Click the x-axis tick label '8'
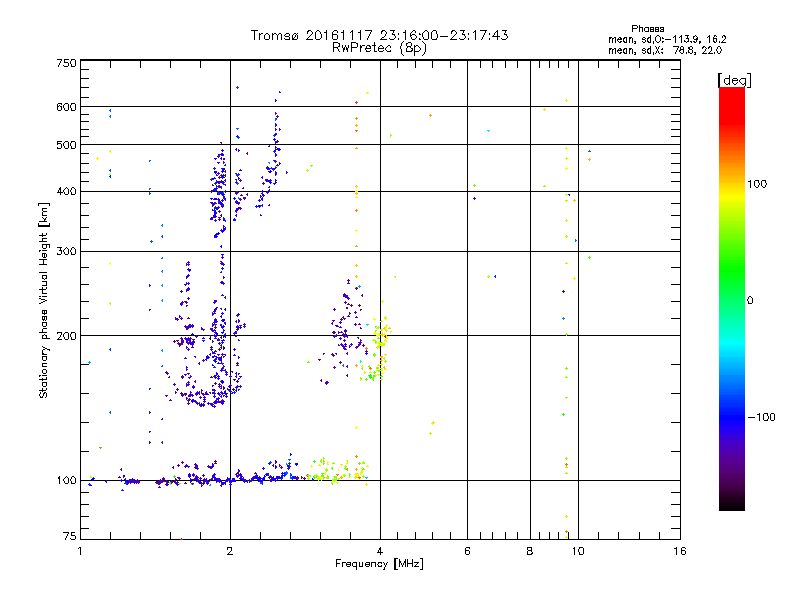 pos(530,551)
